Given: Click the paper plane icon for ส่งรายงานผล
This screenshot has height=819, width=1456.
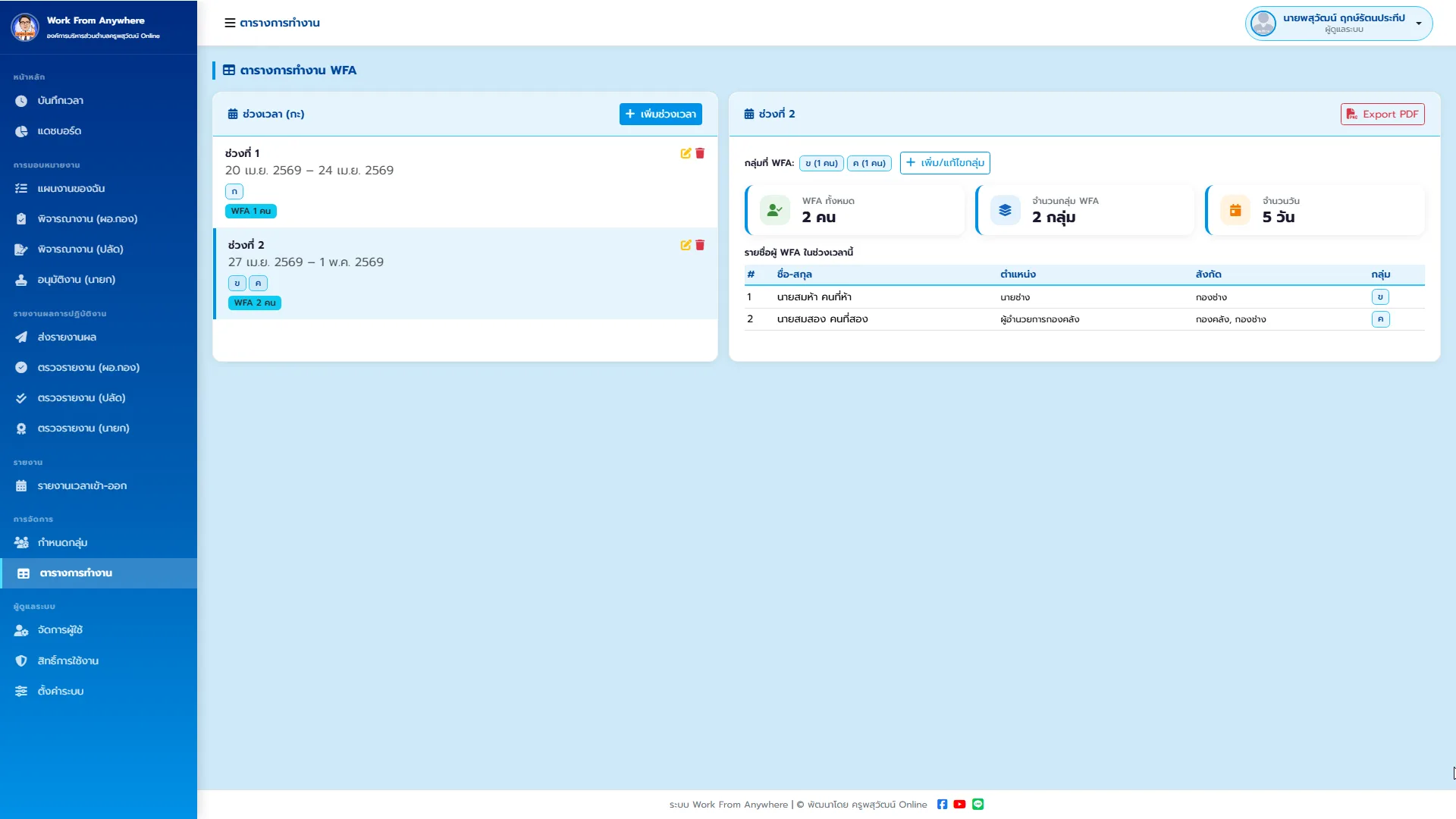Looking at the screenshot, I should (x=21, y=337).
